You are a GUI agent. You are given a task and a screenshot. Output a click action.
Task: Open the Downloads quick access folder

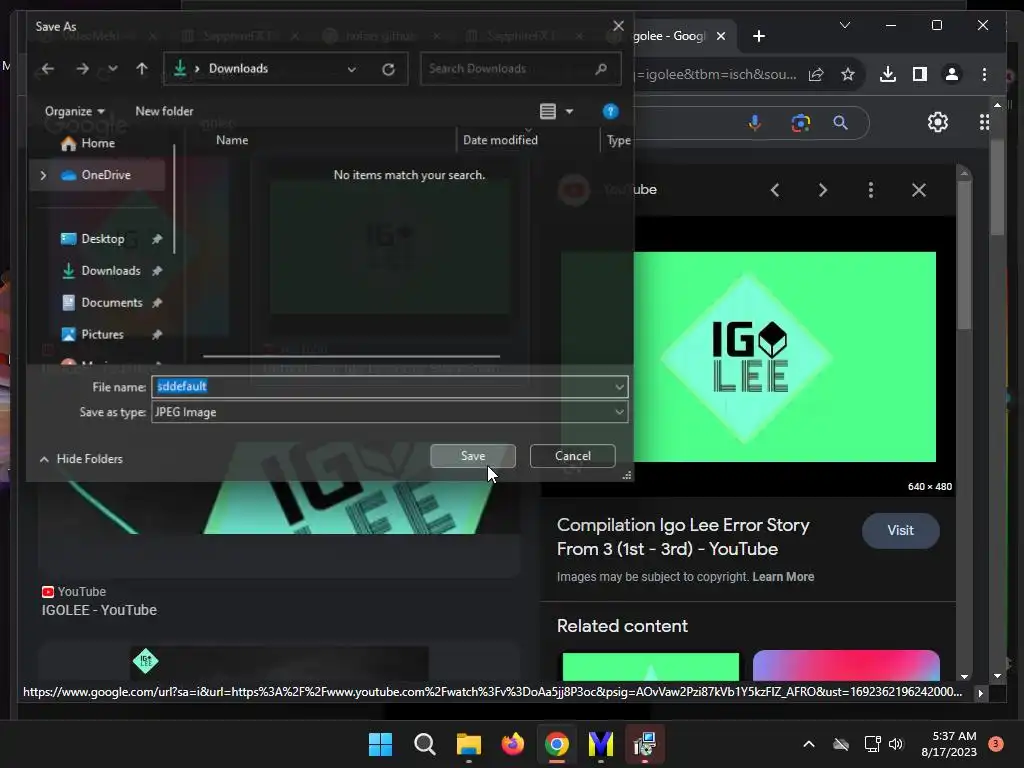tap(110, 271)
